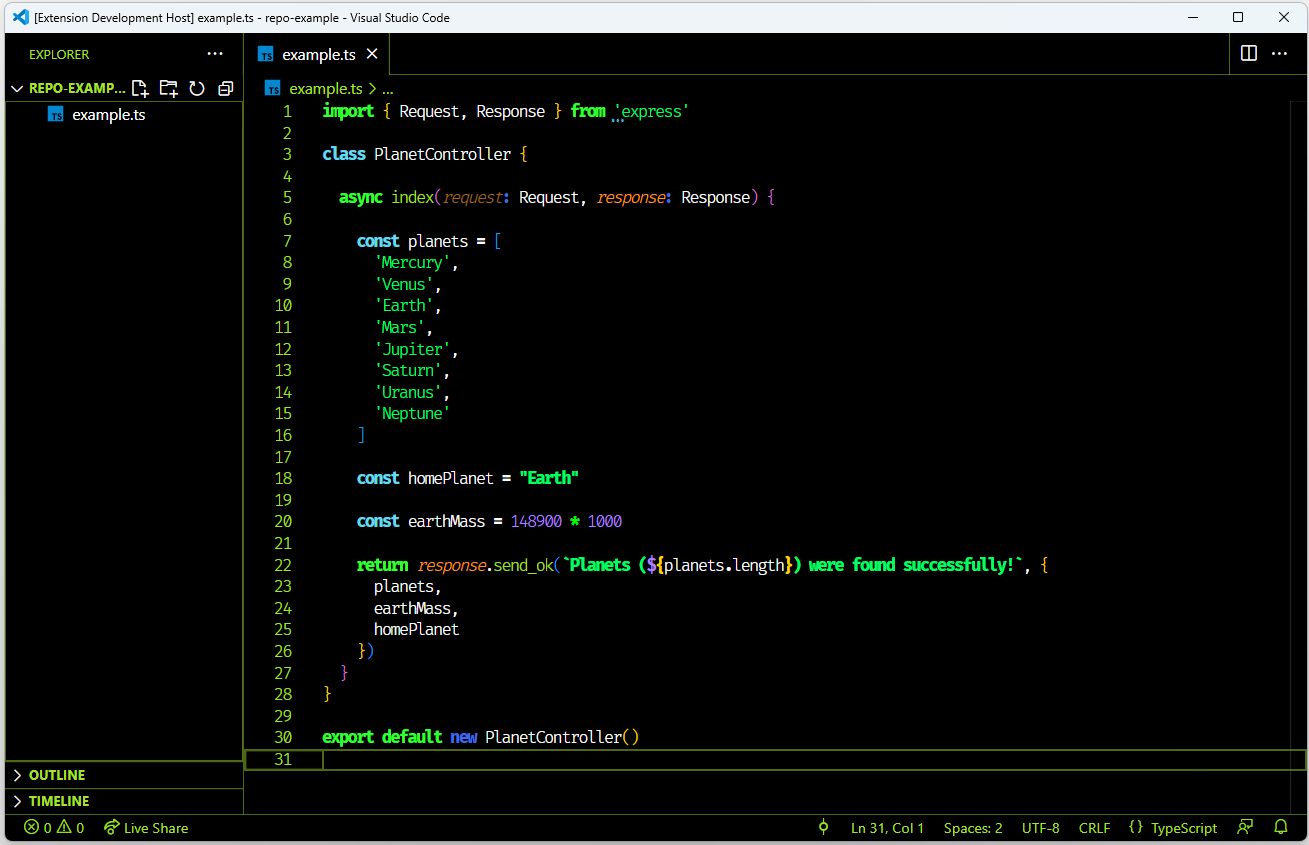Create a new folder in the Explorer
The image size is (1309, 845).
click(x=168, y=88)
